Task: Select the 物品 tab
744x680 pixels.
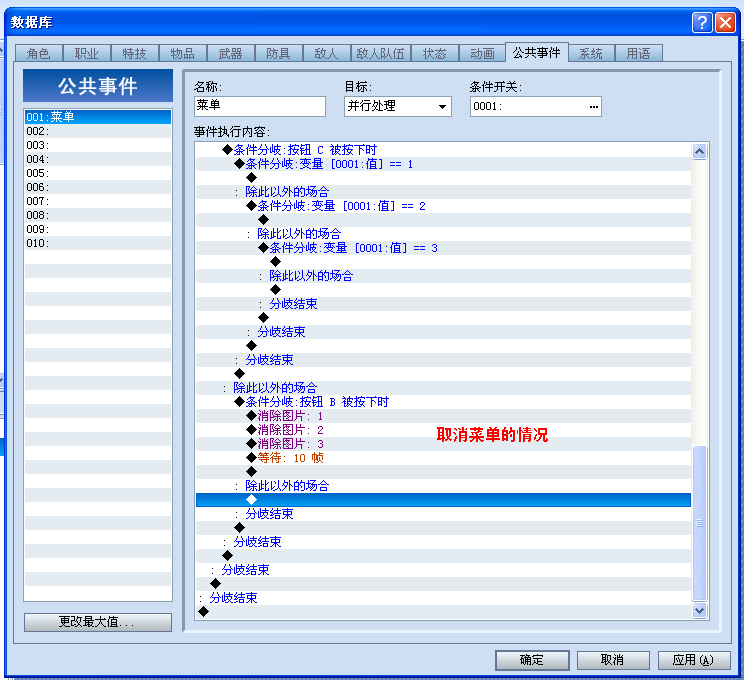Action: point(183,53)
